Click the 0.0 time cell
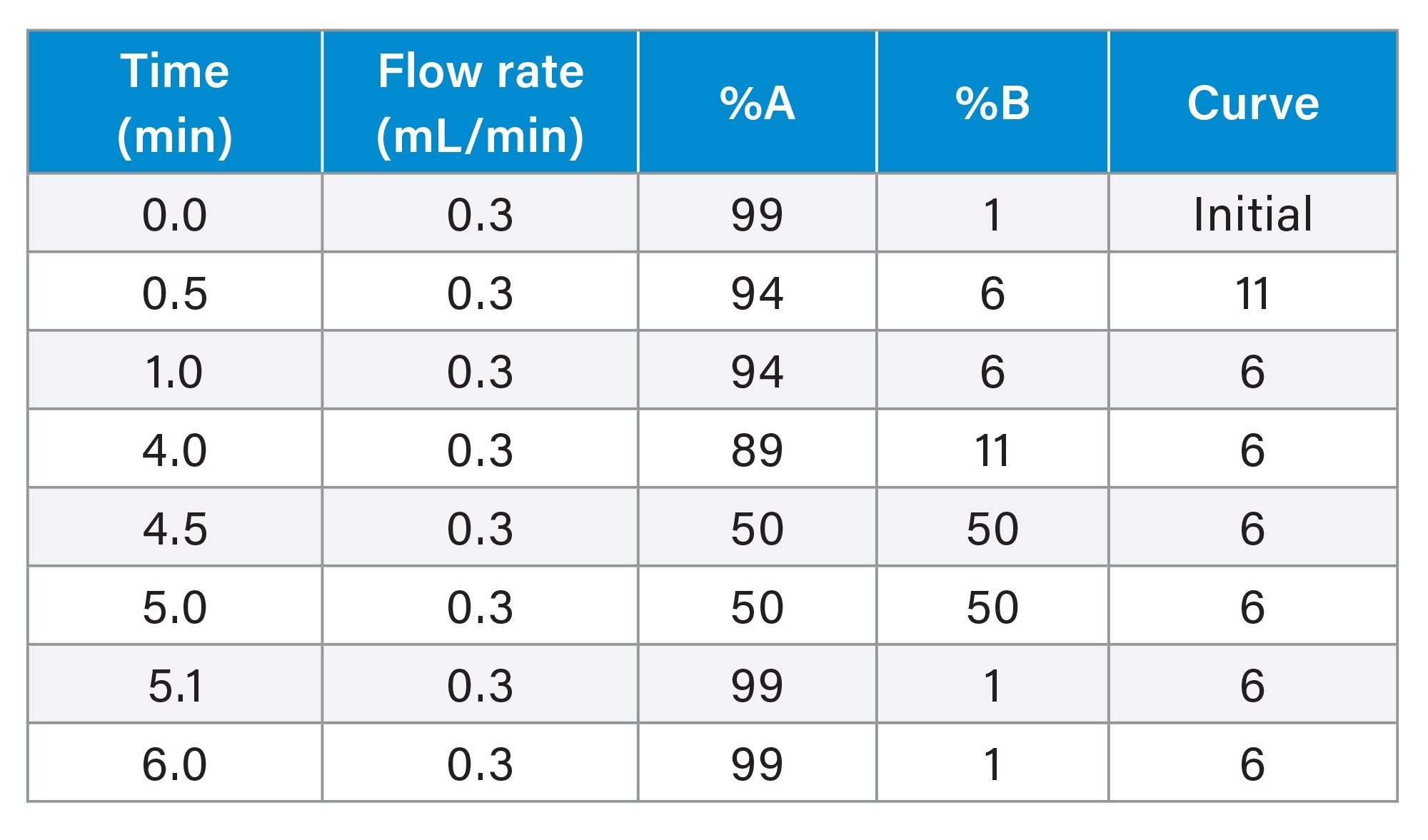This screenshot has width=1428, height=840. [175, 214]
